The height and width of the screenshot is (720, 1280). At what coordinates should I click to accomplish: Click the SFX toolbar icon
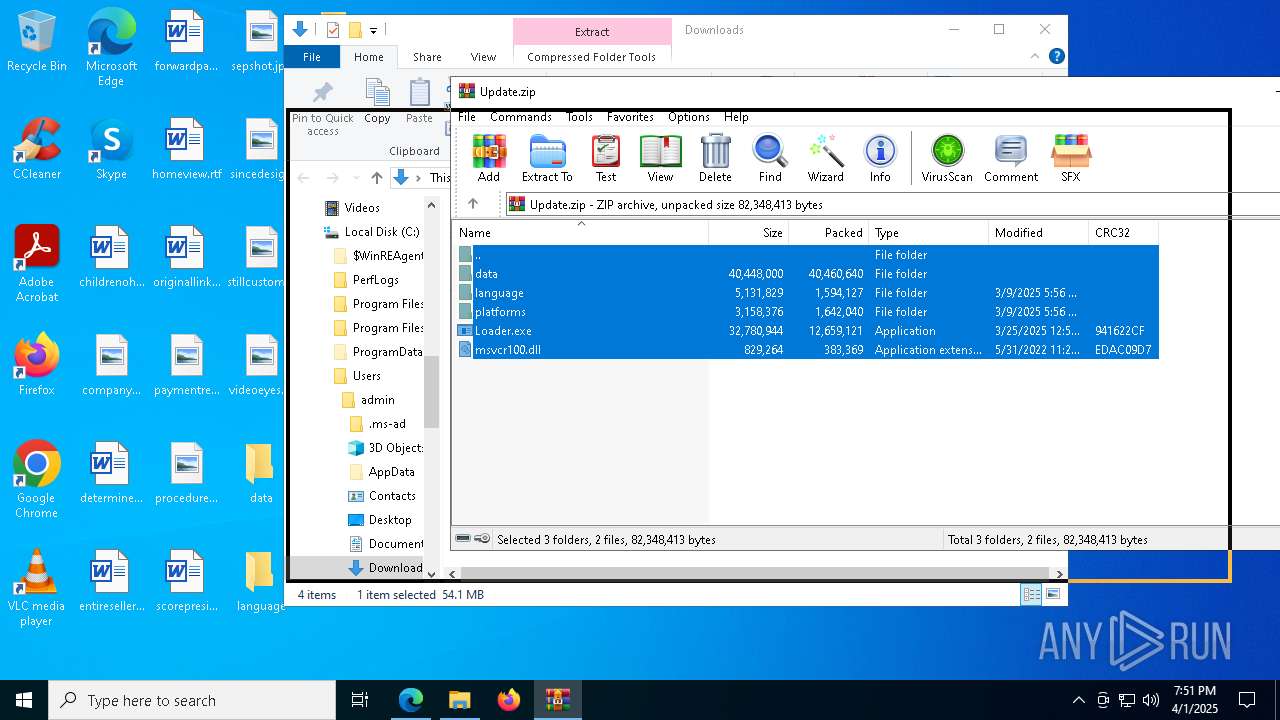(x=1070, y=158)
